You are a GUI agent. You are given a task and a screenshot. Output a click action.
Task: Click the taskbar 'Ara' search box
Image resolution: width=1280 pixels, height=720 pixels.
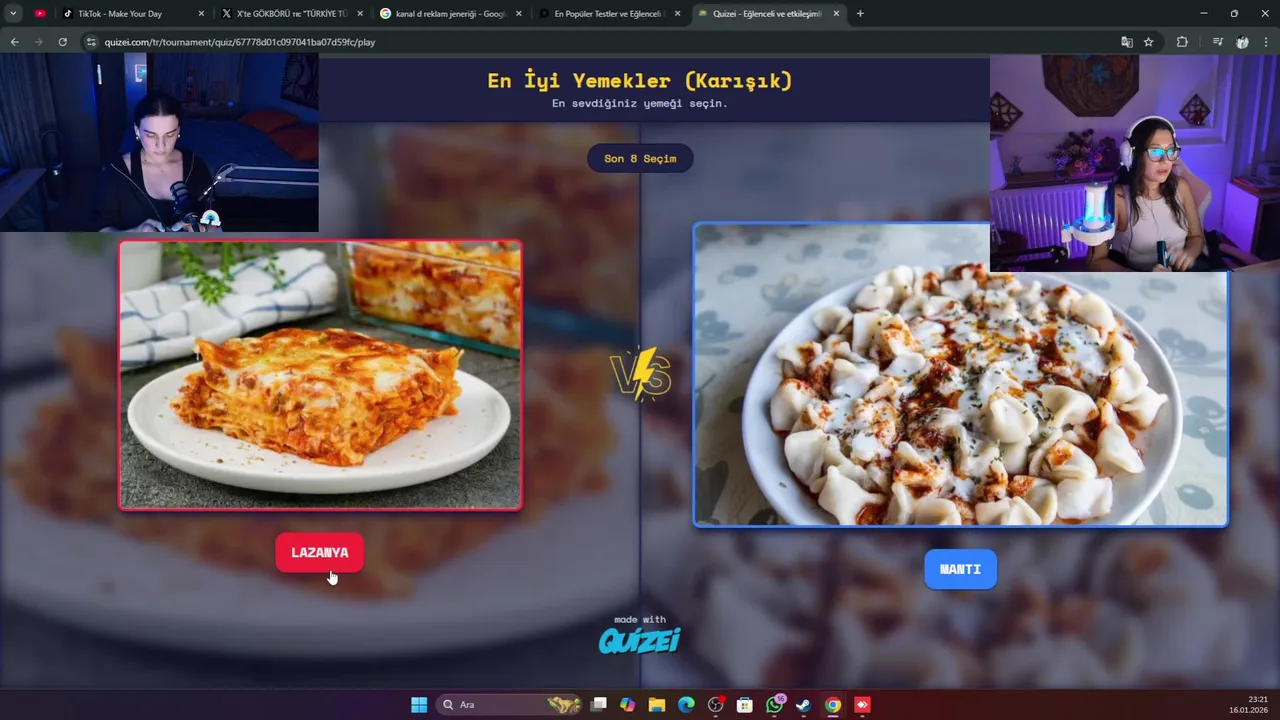pos(511,705)
